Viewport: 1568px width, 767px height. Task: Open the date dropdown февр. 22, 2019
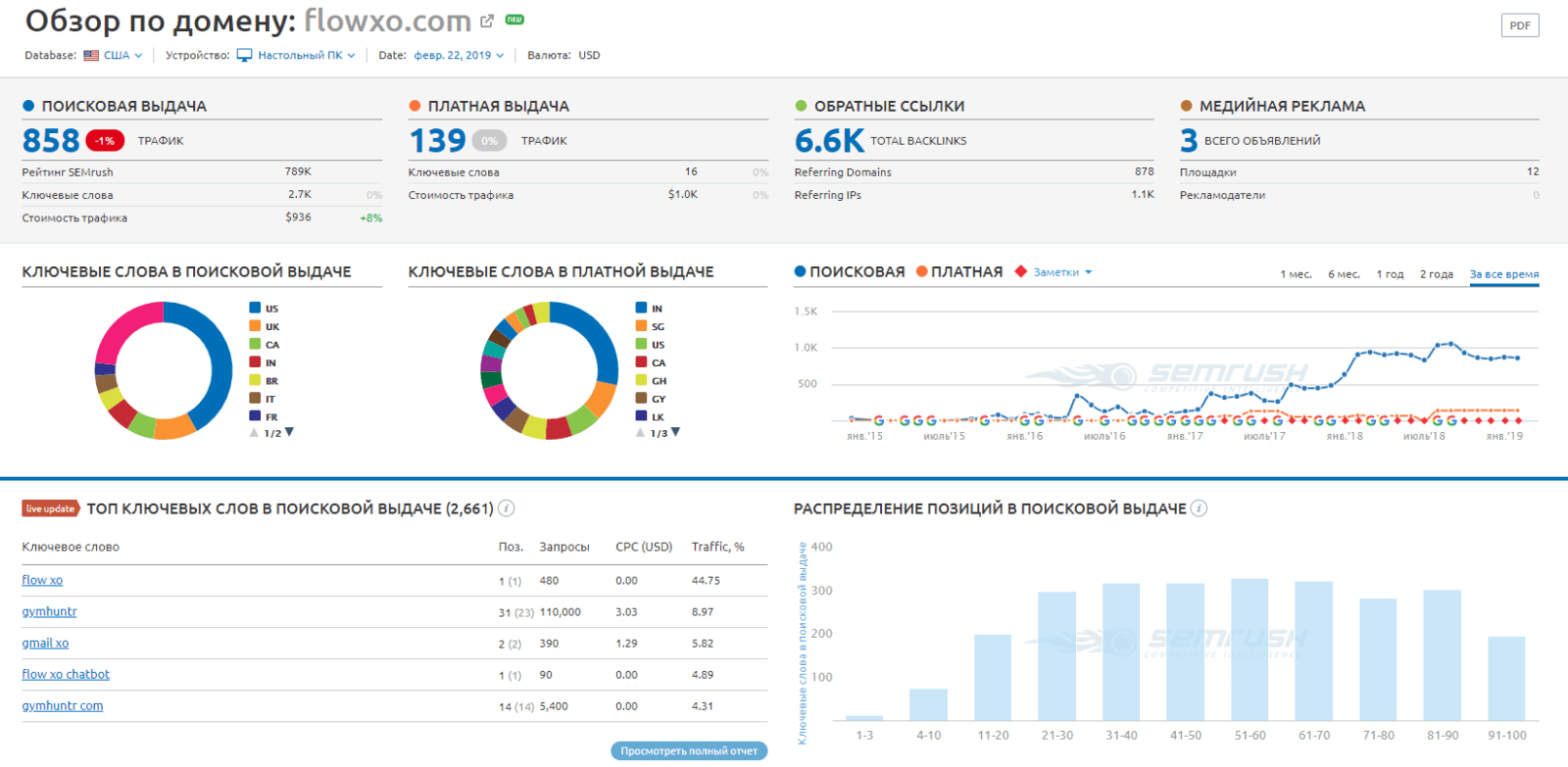[x=459, y=56]
